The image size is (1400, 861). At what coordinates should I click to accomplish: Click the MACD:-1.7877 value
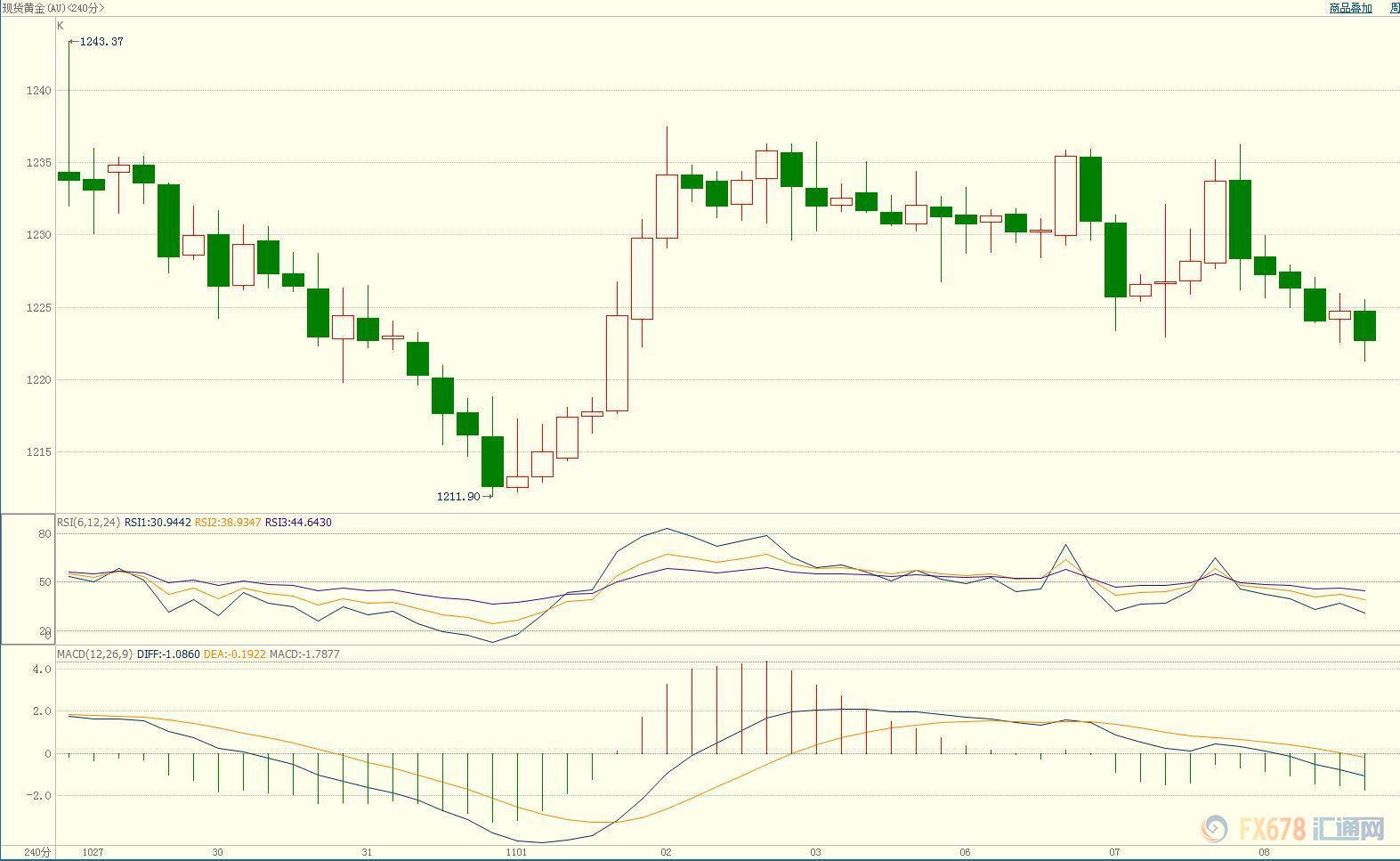[x=304, y=654]
